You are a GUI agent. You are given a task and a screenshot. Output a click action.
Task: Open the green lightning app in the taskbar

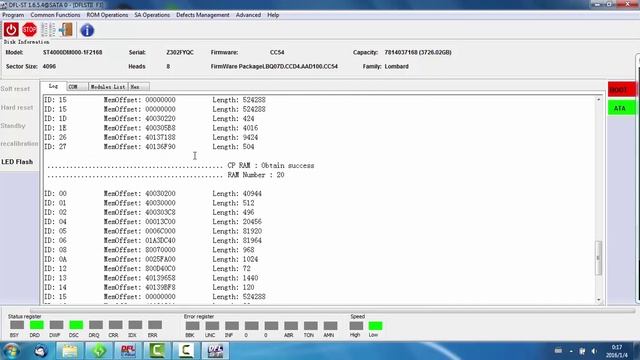(99, 351)
